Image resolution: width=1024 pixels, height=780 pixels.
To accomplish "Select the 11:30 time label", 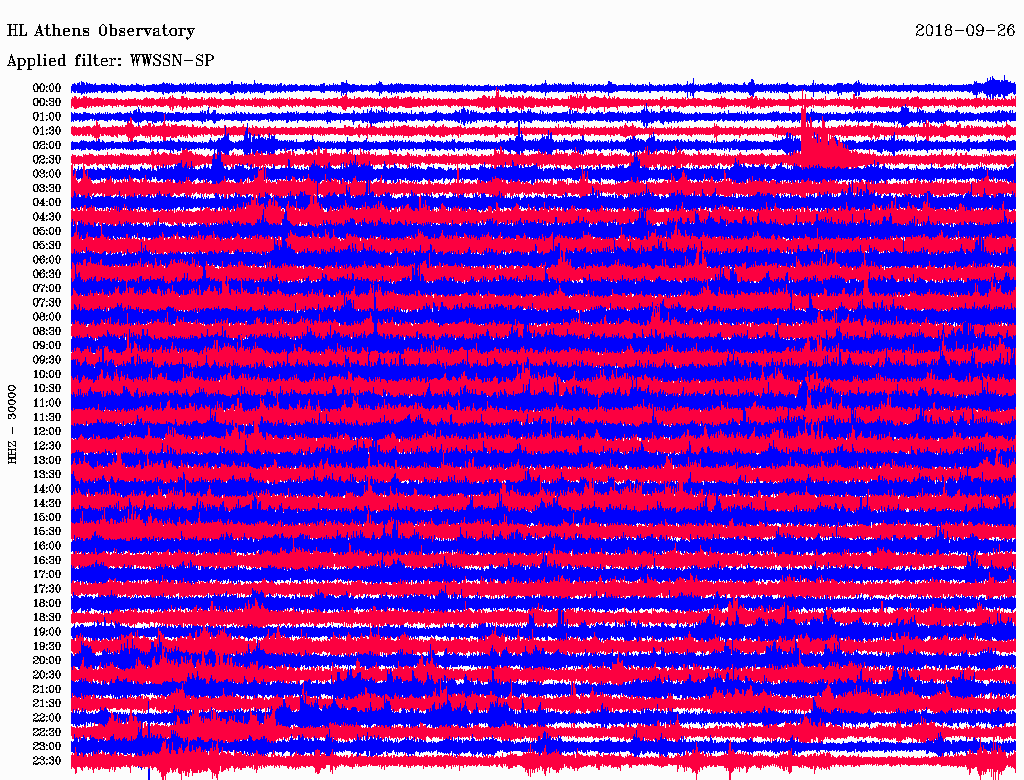I will (x=47, y=417).
